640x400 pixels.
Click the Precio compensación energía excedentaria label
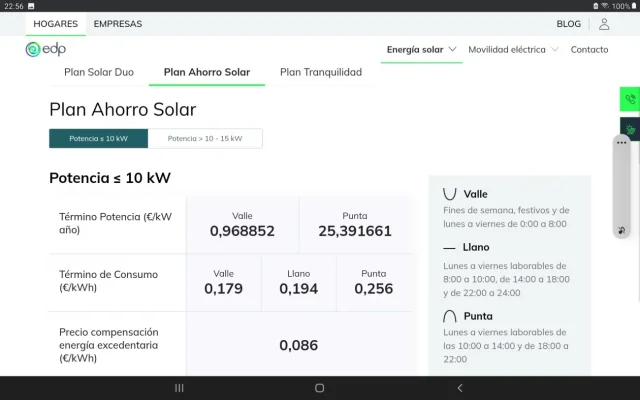click(x=109, y=345)
